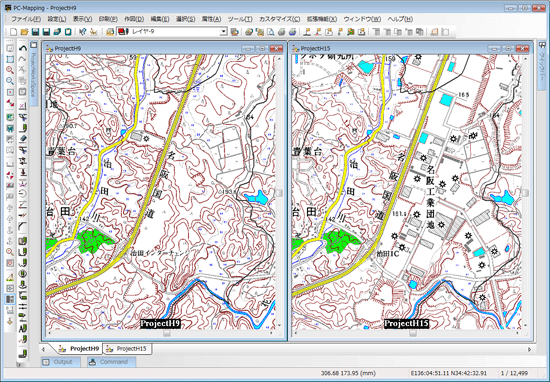Click the print preview magnifier icon
The image size is (550, 382).
pyautogui.click(x=270, y=32)
